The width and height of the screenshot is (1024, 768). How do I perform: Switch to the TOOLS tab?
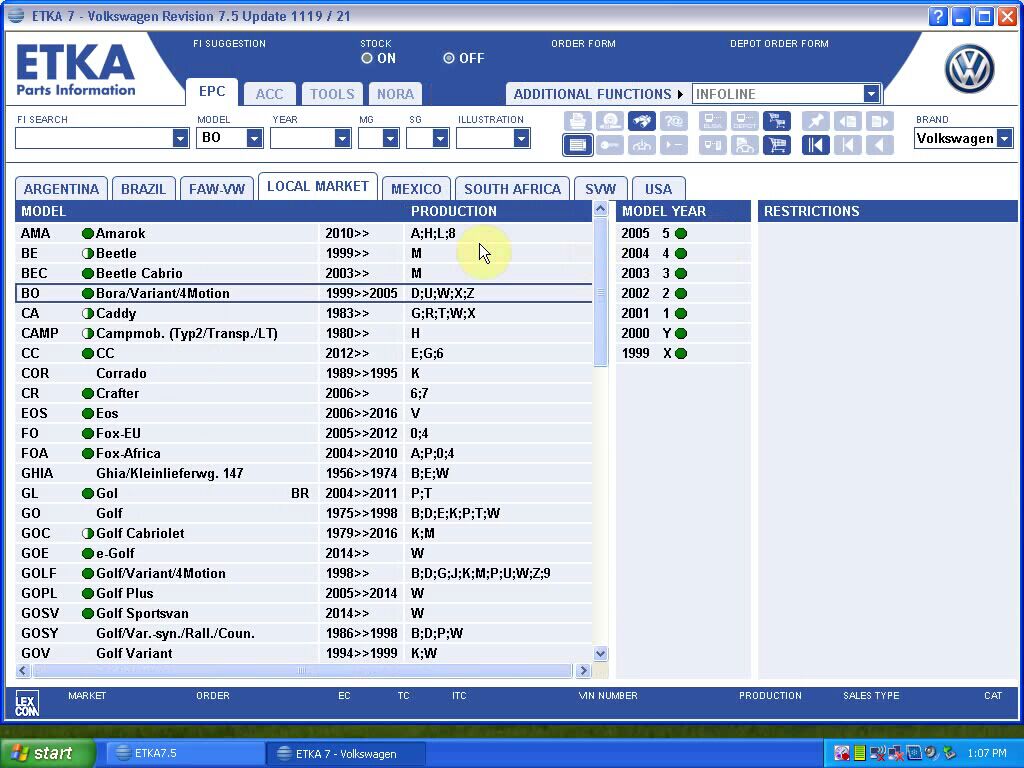pos(332,94)
